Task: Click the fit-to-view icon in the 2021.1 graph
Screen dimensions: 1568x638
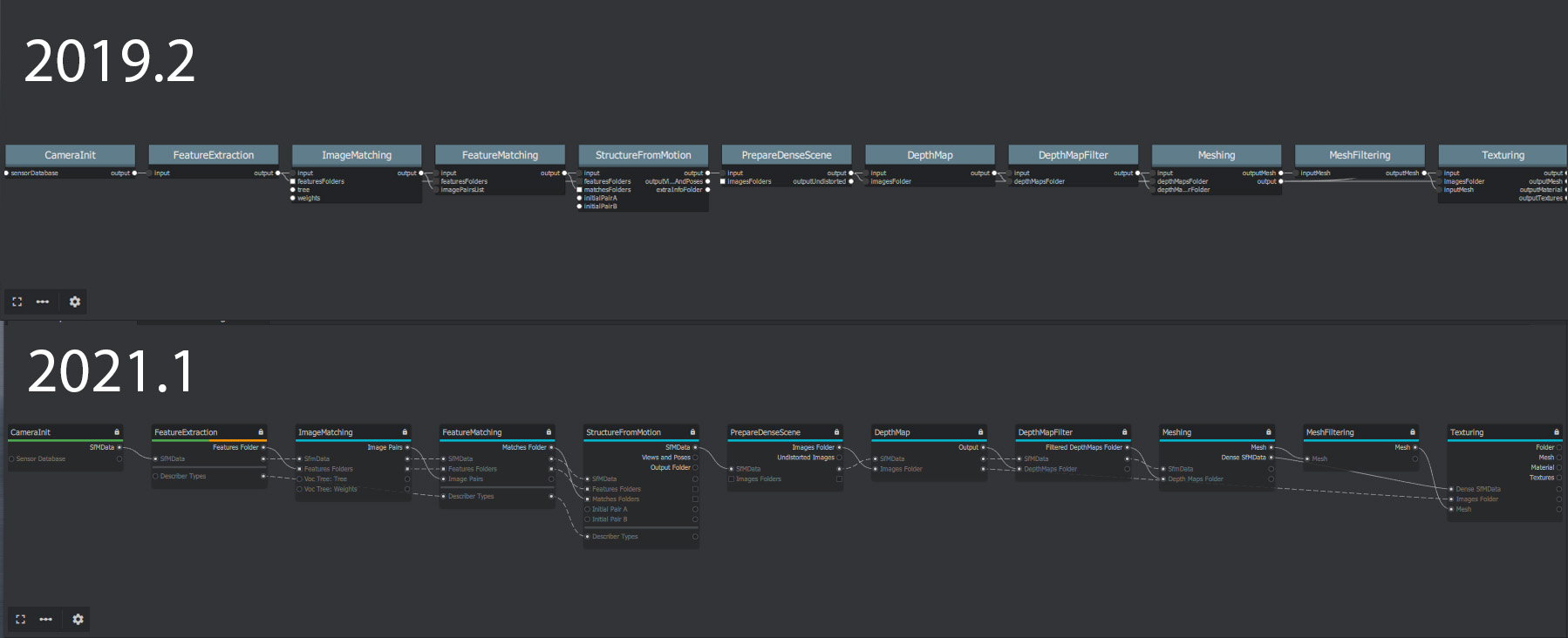Action: coord(20,619)
